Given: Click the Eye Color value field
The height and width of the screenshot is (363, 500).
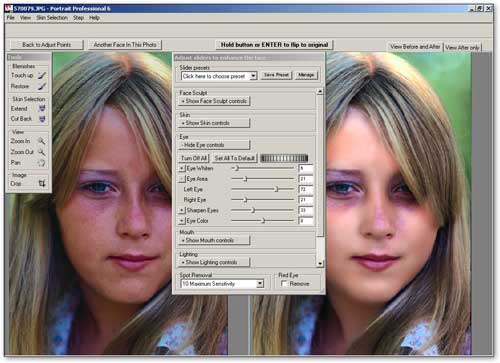Looking at the screenshot, I should (x=306, y=221).
